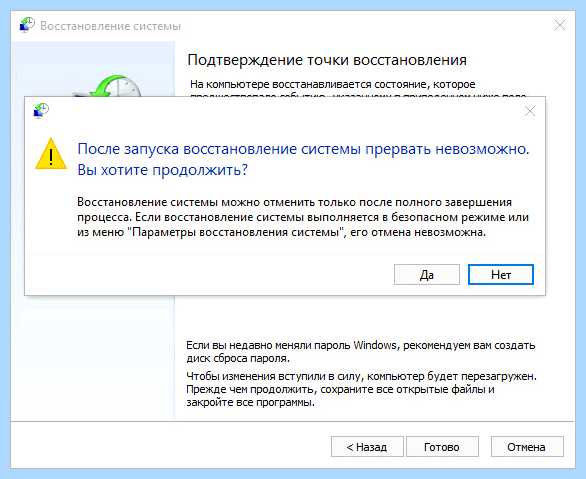Click line starting 'из меню "Параметры восстановления системы"'

point(281,232)
